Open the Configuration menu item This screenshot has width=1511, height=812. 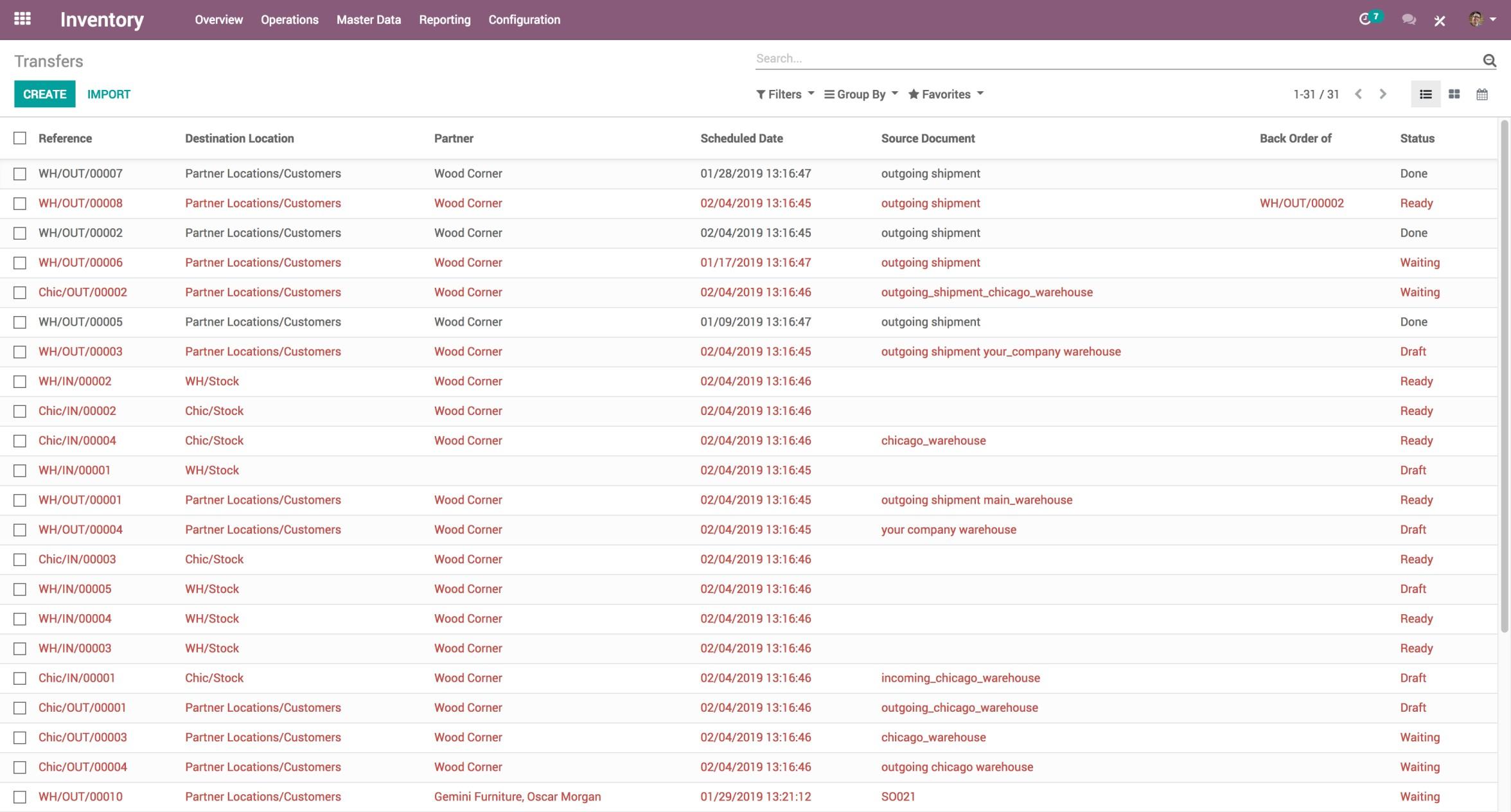tap(524, 20)
